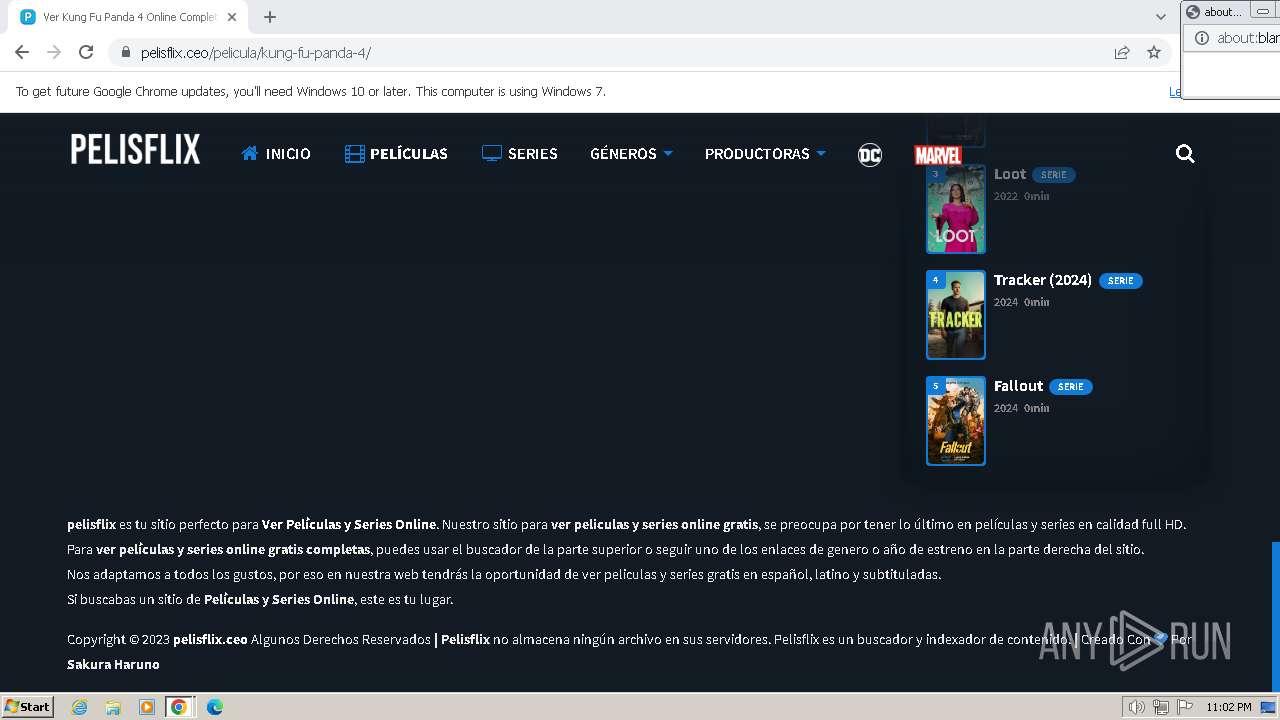Click the PELISFLIX site logo
This screenshot has height=720, width=1280.
[135, 150]
